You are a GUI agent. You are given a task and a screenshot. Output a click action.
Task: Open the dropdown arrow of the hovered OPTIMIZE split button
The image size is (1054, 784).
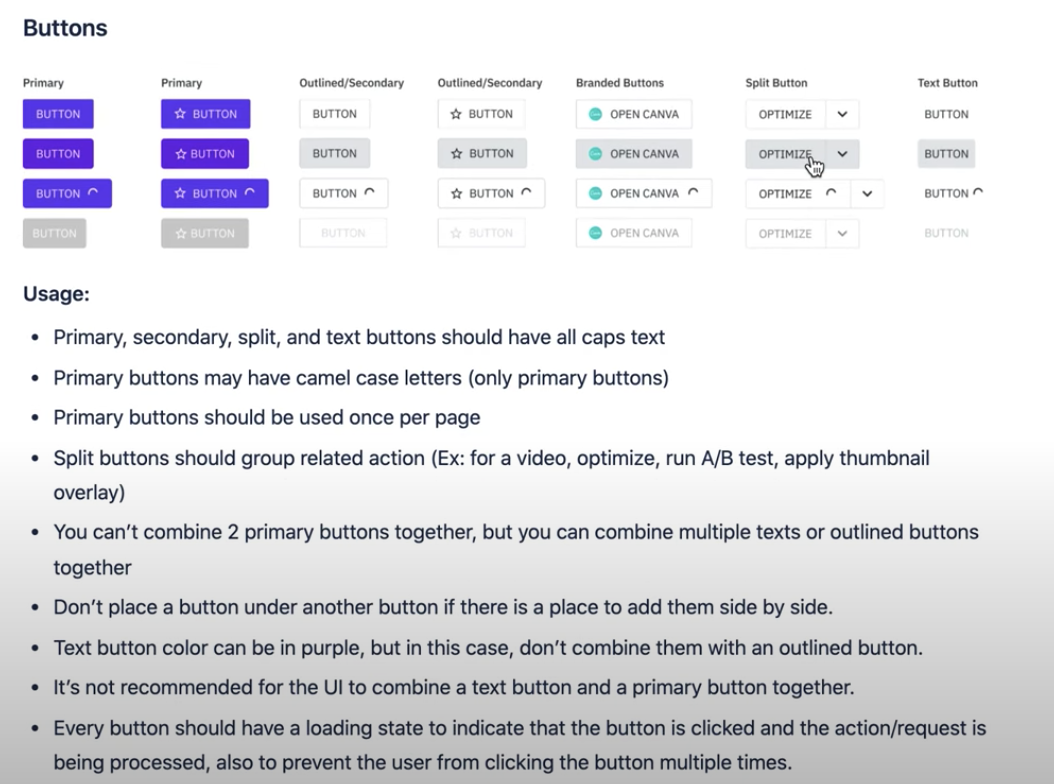point(842,154)
